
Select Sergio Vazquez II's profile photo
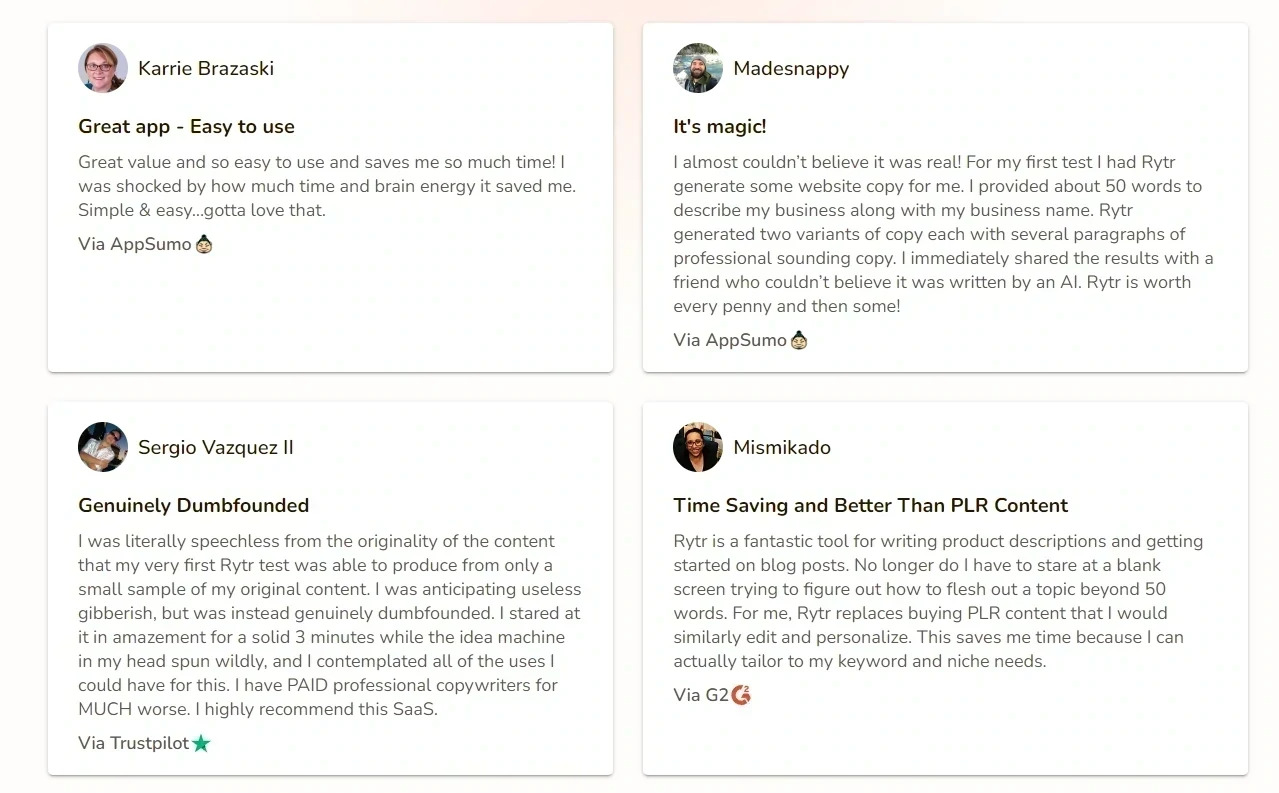pos(103,447)
